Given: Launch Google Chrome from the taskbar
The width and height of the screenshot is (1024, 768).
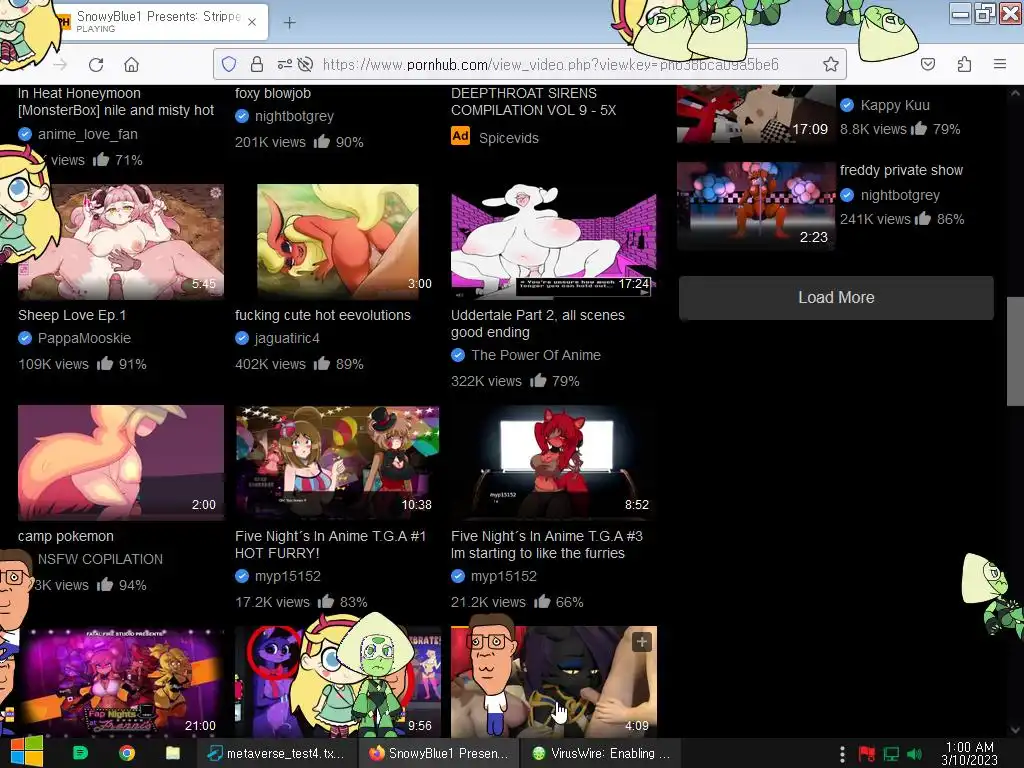Looking at the screenshot, I should point(127,753).
